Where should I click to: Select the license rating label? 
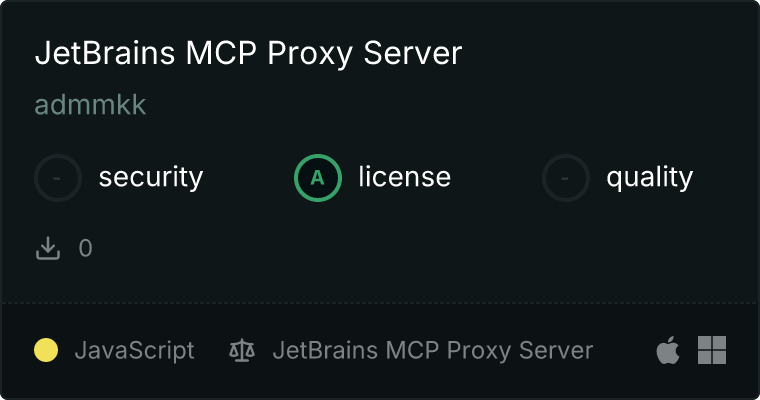404,176
